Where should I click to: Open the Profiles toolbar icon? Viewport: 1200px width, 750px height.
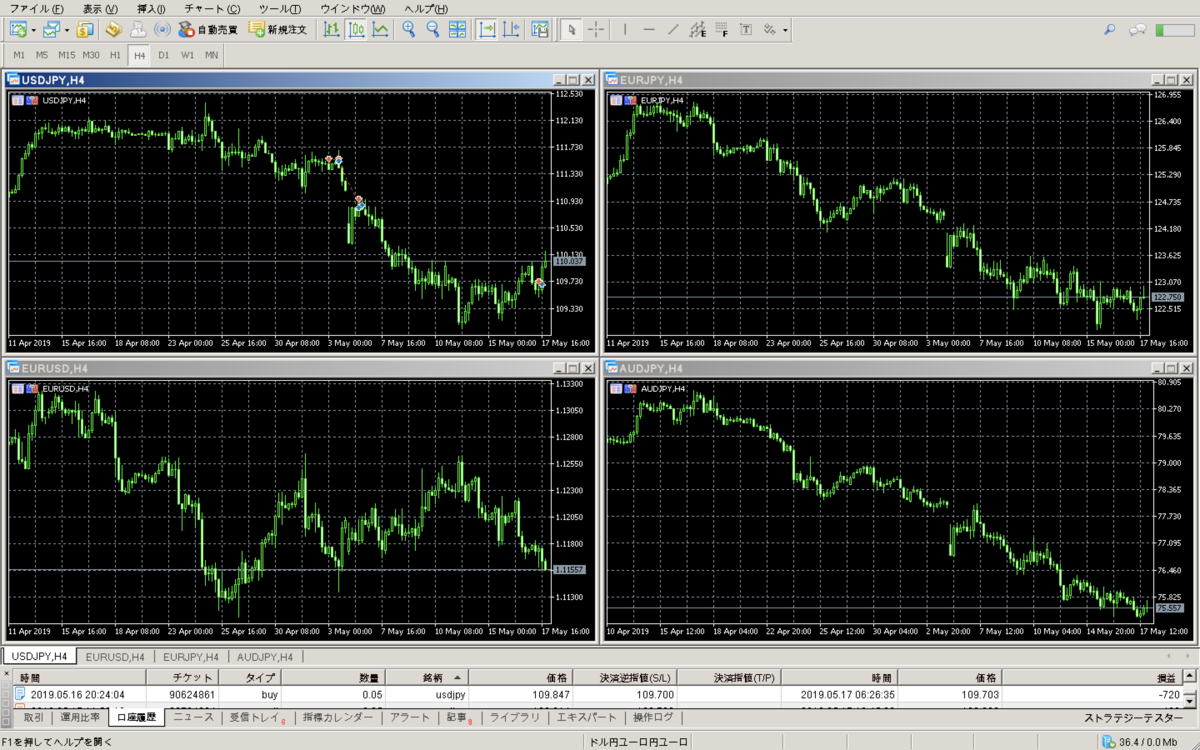click(51, 29)
